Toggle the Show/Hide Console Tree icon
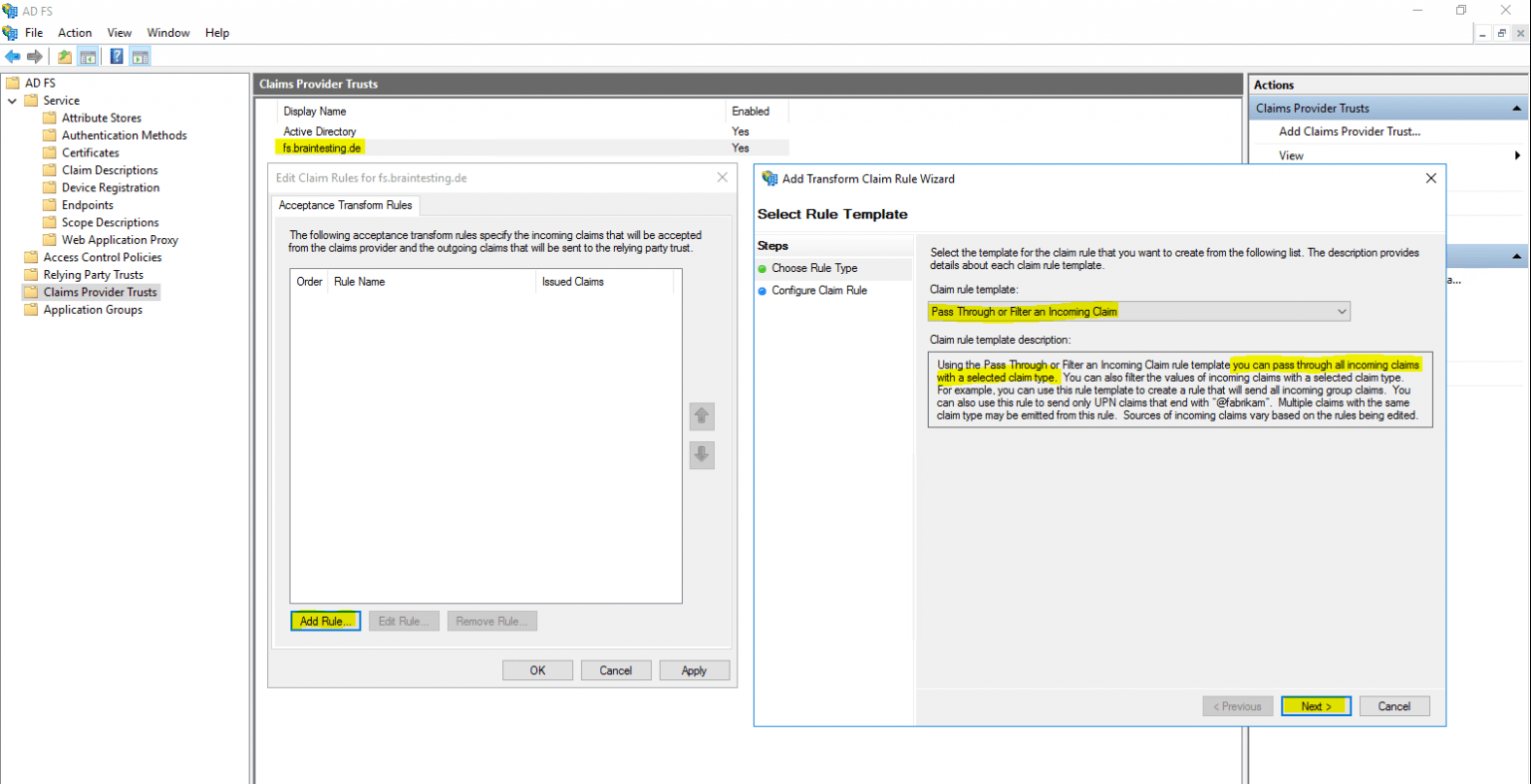This screenshot has width=1531, height=784. 88,57
